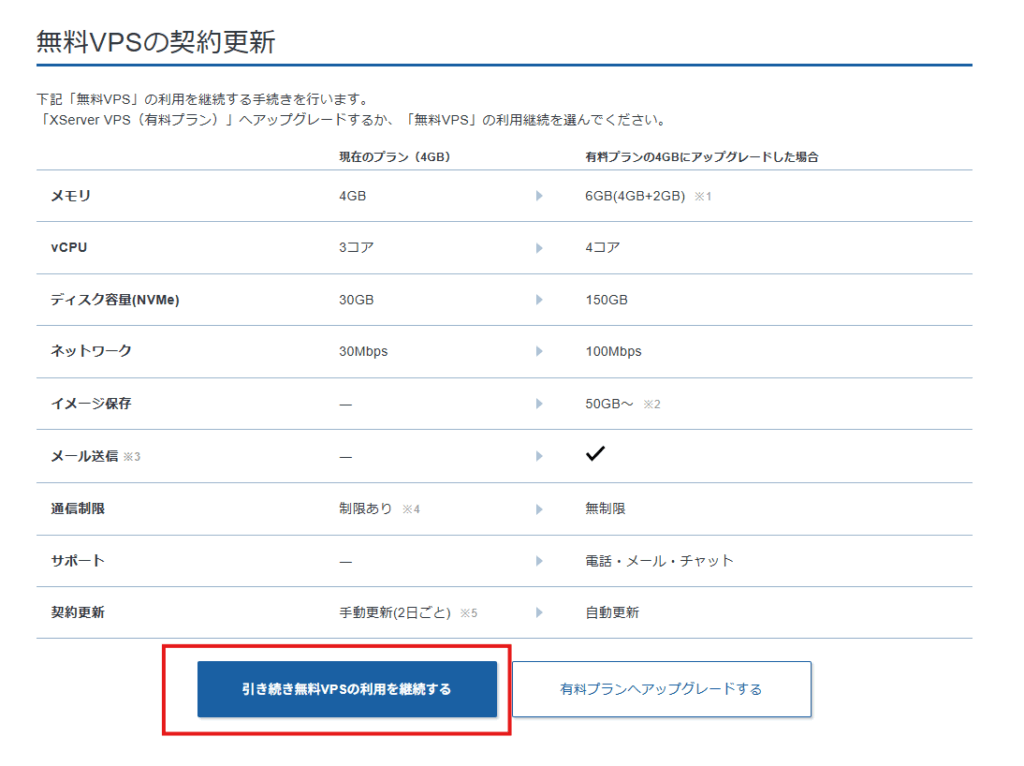Click the checkmark in the メール送信 row

point(596,454)
